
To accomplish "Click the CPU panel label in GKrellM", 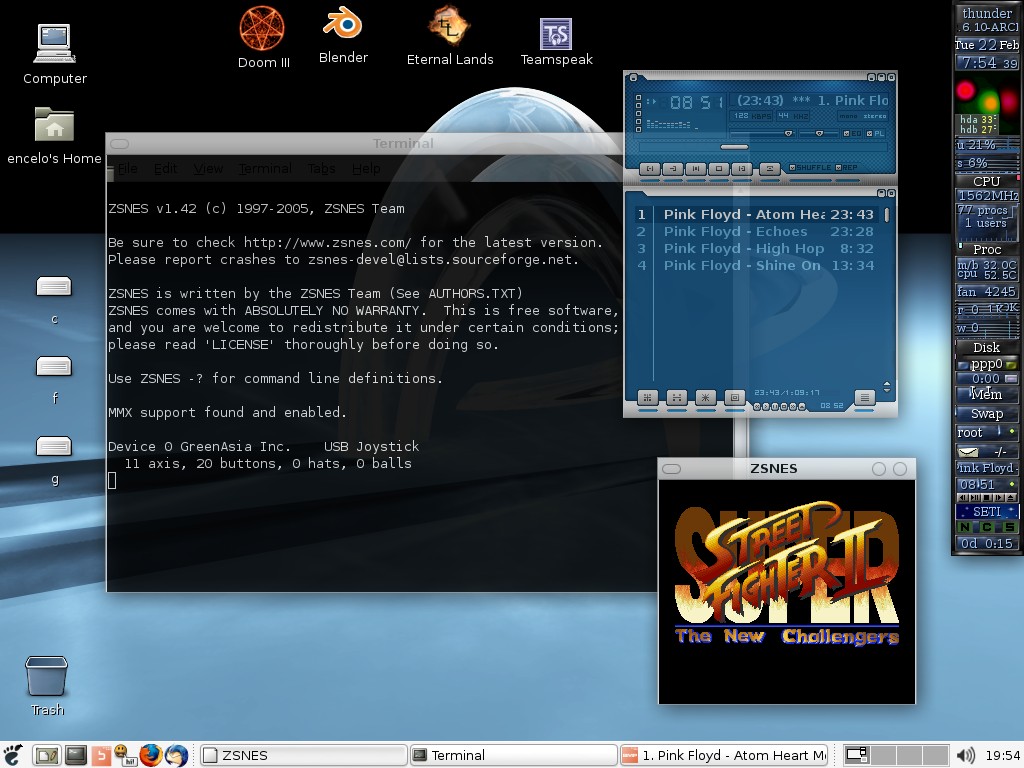I will pos(986,181).
